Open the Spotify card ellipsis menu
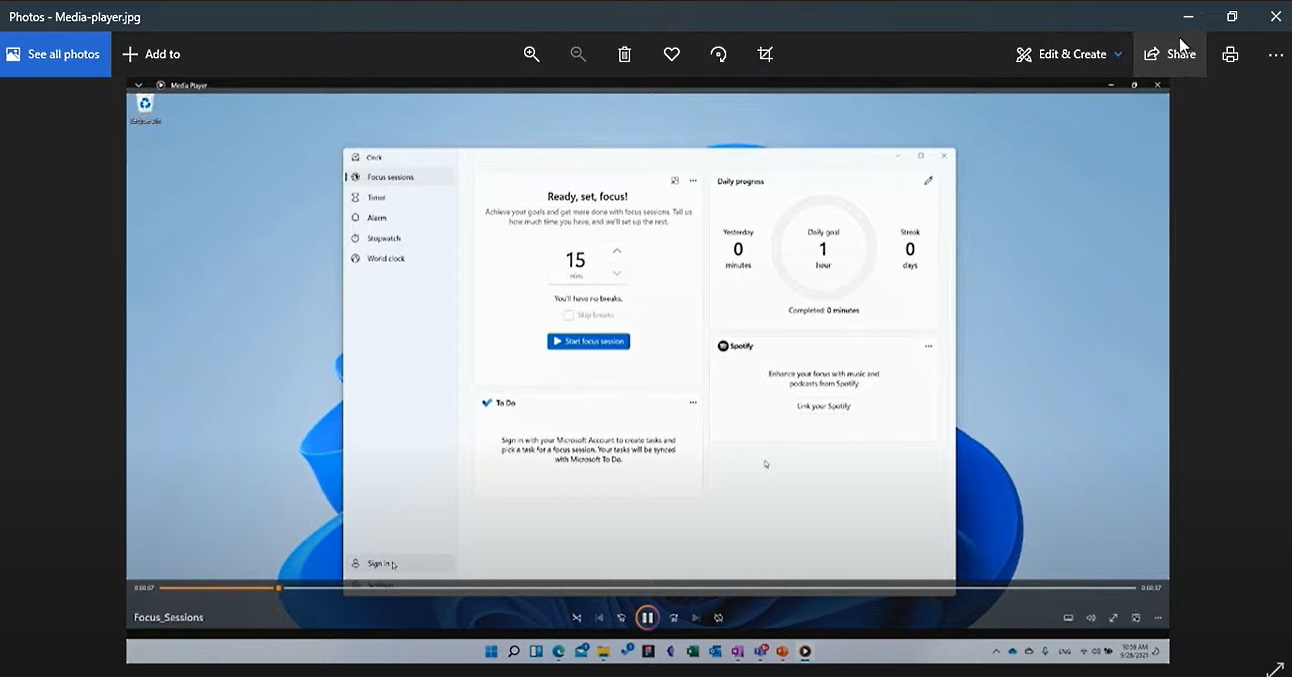This screenshot has height=677, width=1292. [928, 346]
